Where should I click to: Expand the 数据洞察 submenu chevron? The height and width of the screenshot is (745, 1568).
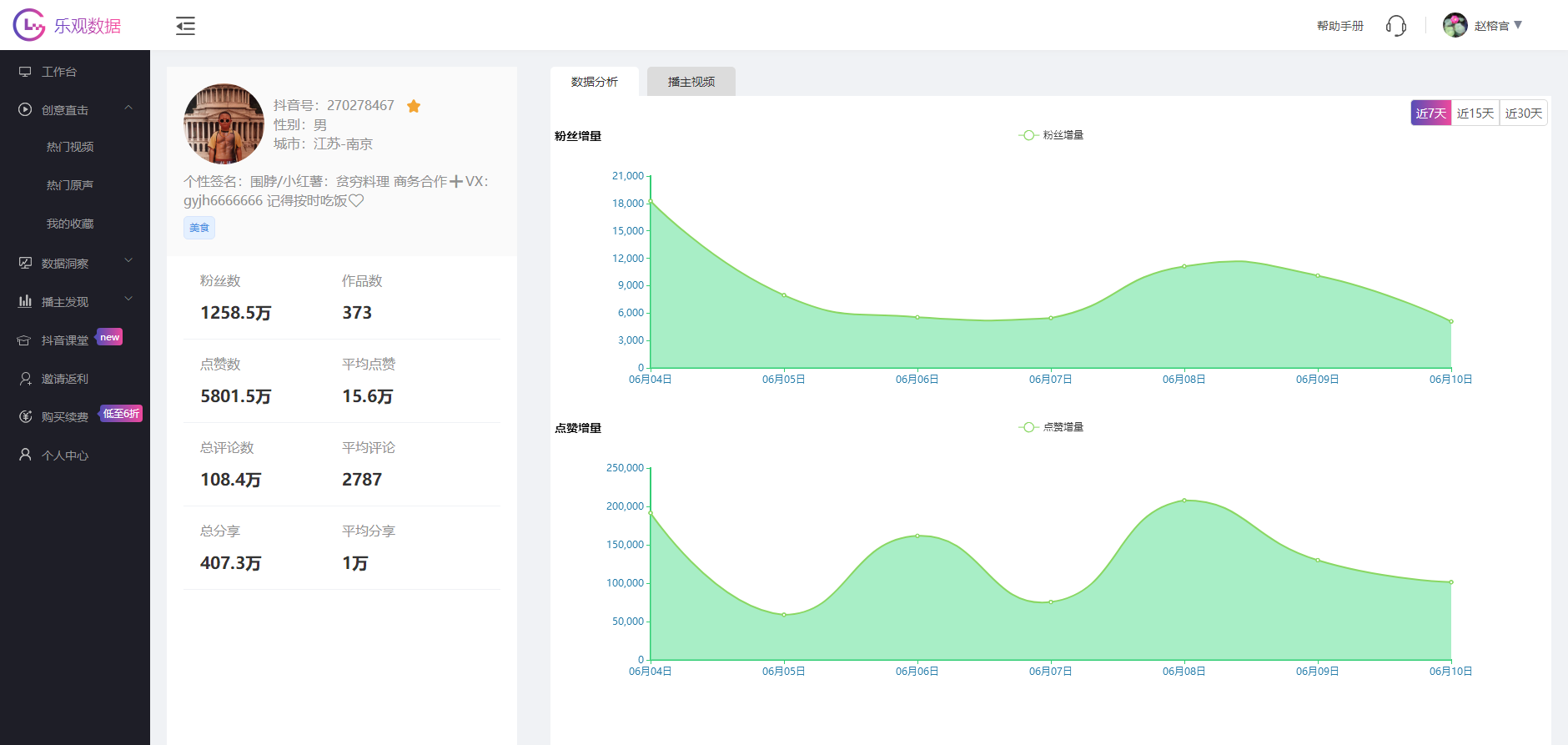click(x=128, y=260)
